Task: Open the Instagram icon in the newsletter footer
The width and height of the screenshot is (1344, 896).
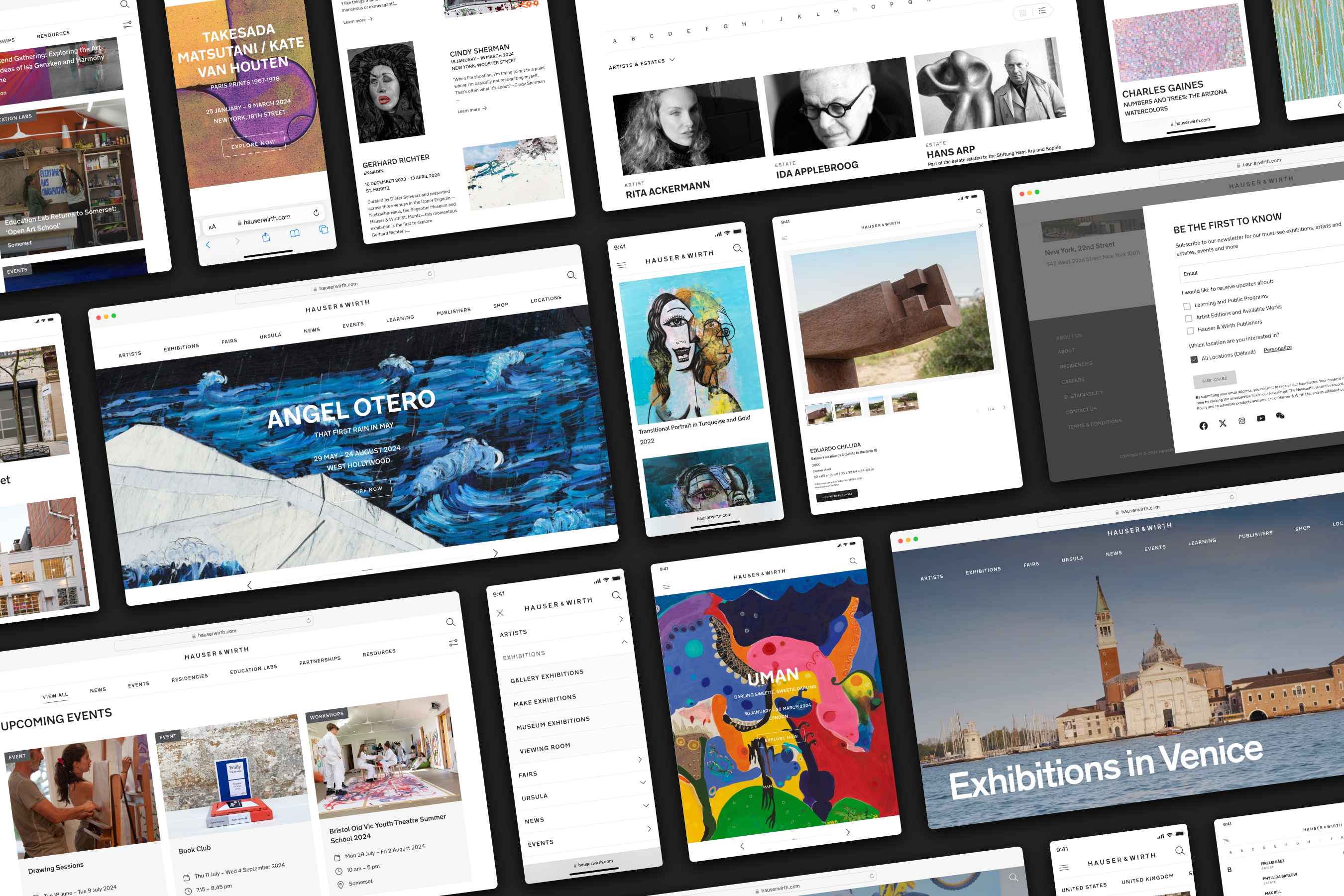Action: tap(1241, 421)
